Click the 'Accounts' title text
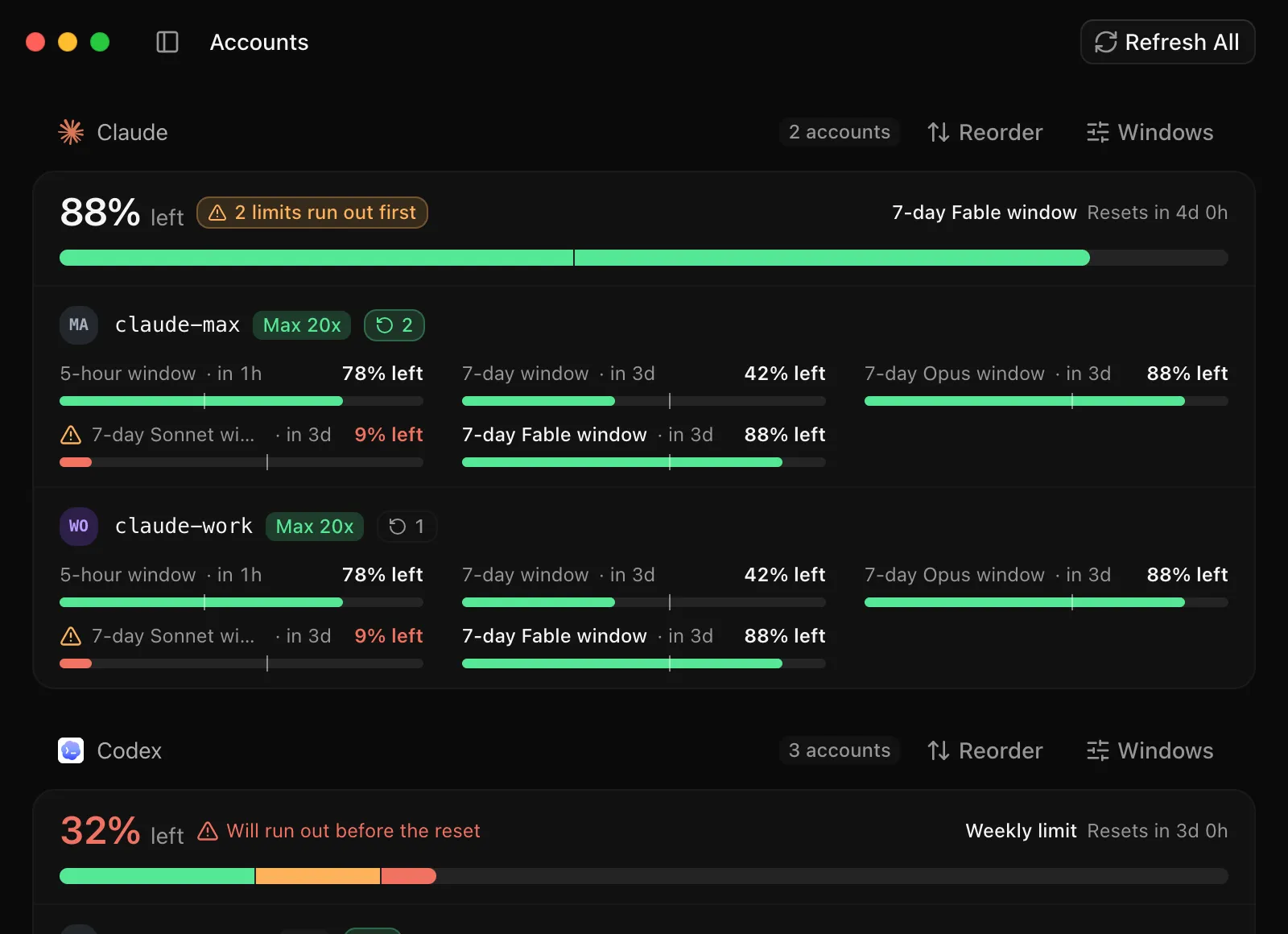This screenshot has height=934, width=1288. 259,42
